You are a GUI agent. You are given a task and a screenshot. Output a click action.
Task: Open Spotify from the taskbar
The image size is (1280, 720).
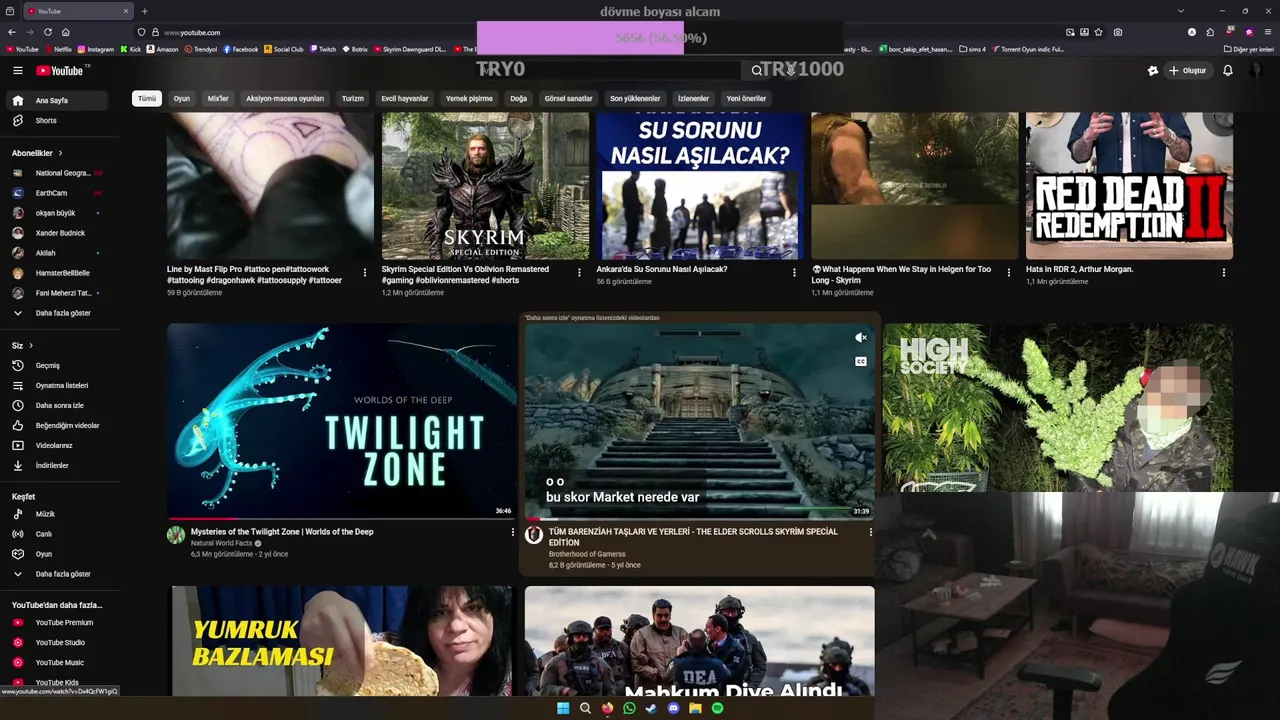tap(717, 708)
